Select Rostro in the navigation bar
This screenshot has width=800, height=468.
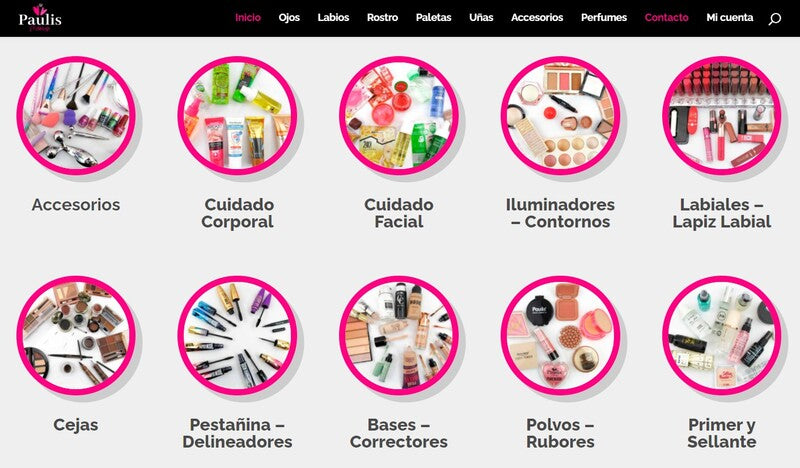(x=382, y=17)
